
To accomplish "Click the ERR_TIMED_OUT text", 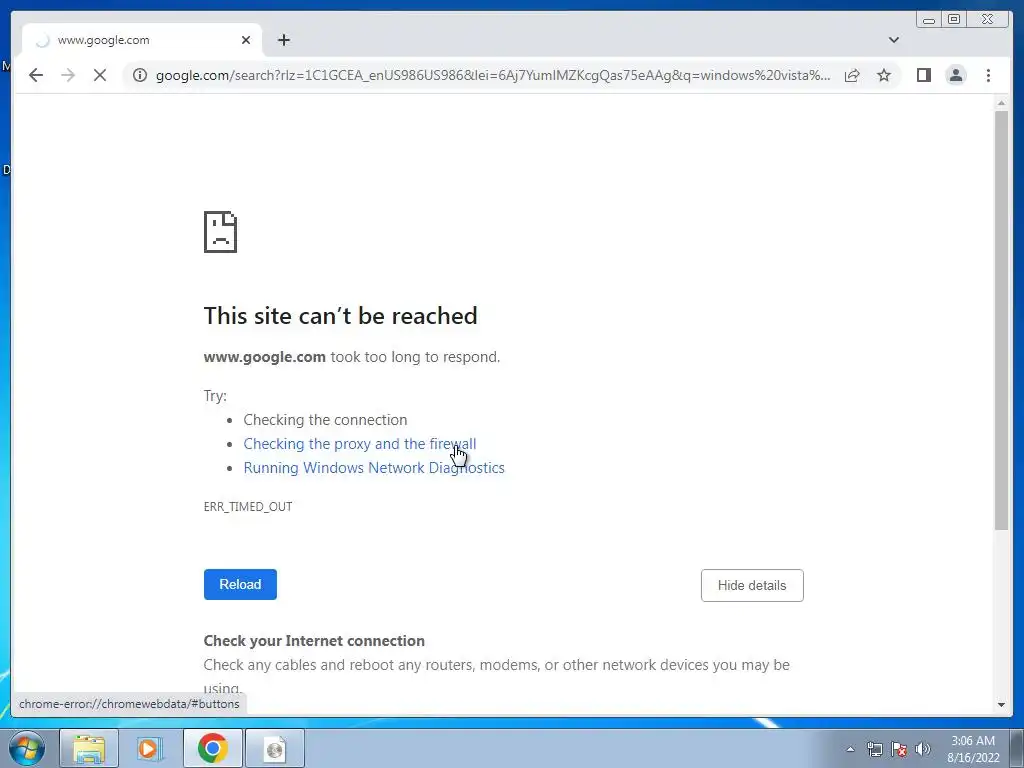I will pos(248,507).
